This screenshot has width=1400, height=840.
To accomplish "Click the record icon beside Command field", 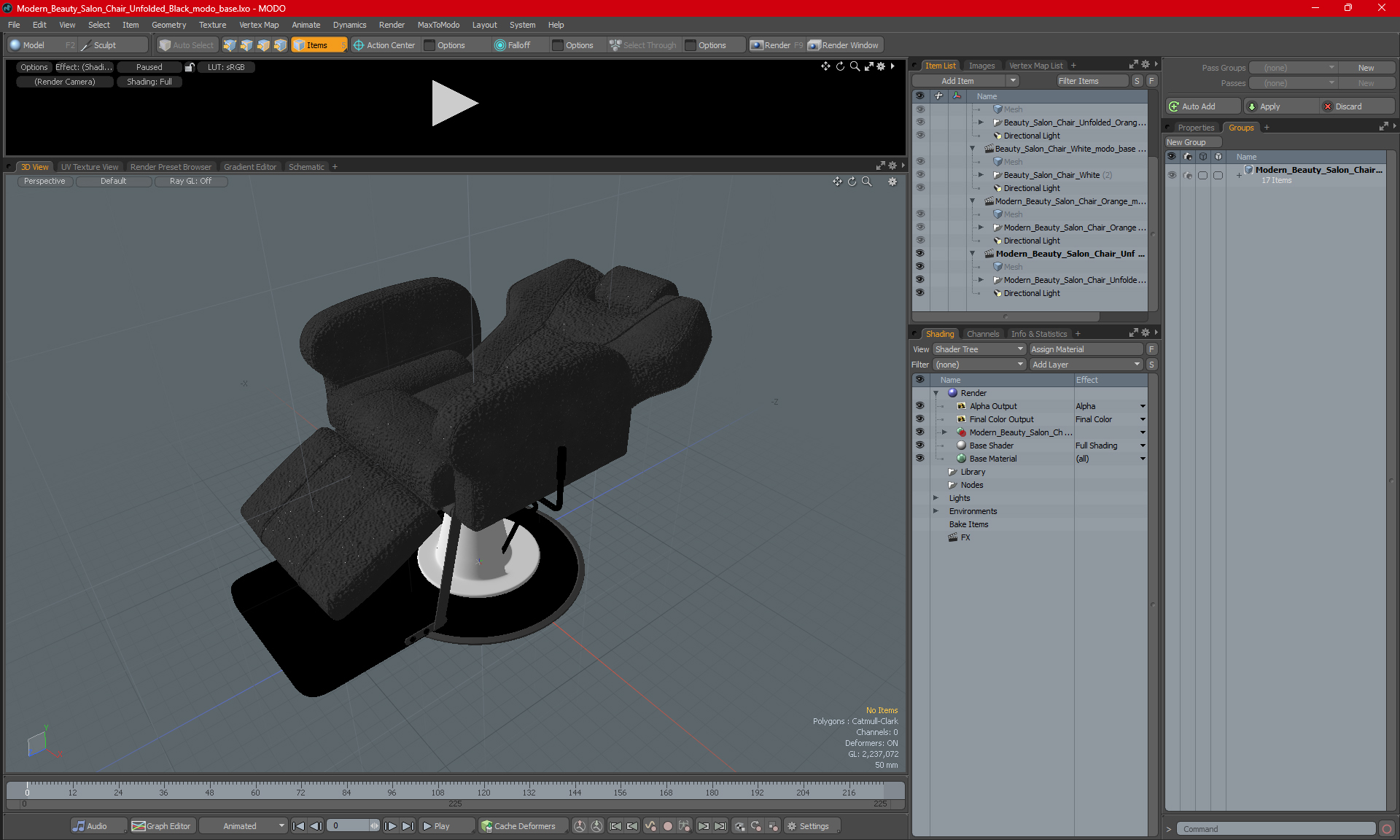I will (x=1387, y=829).
